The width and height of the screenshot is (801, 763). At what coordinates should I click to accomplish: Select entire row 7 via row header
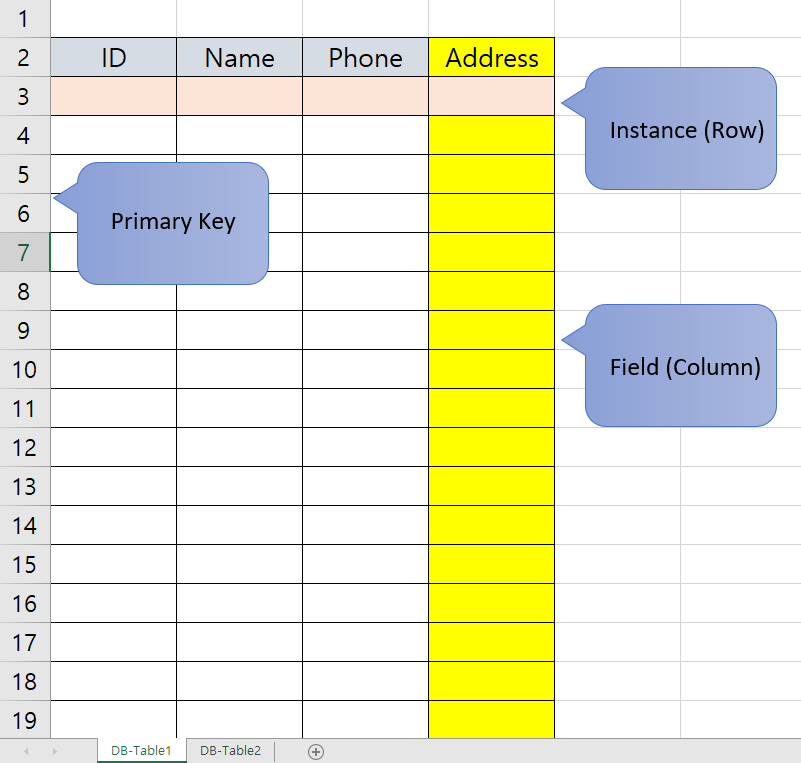tap(24, 252)
